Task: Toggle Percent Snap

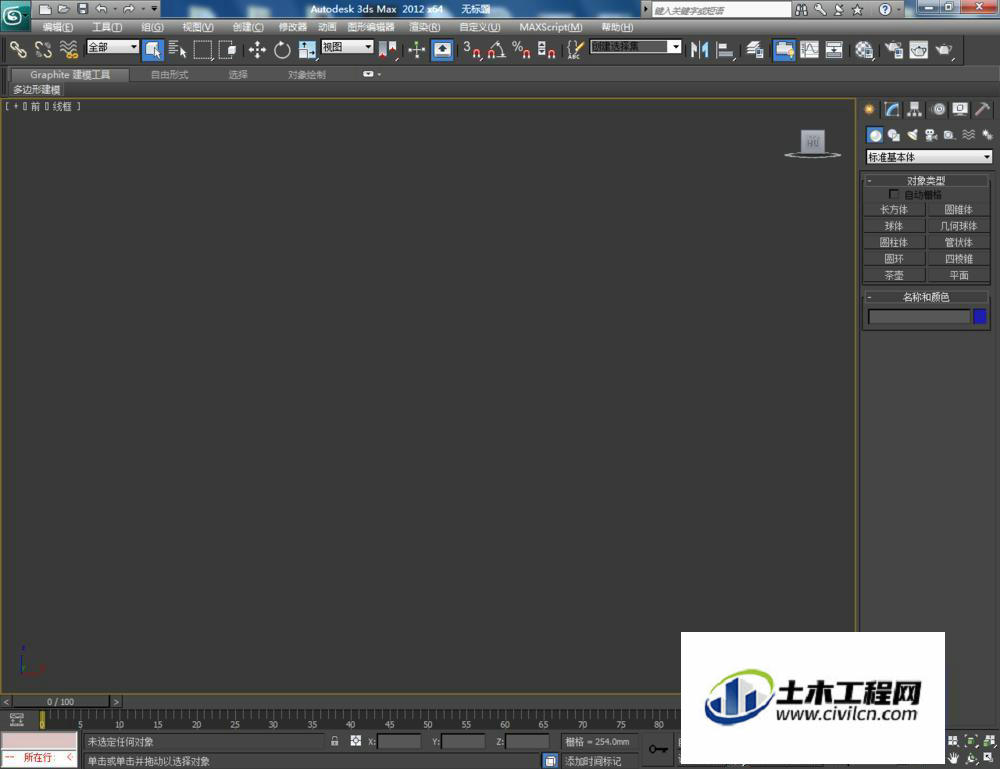Action: [522, 49]
